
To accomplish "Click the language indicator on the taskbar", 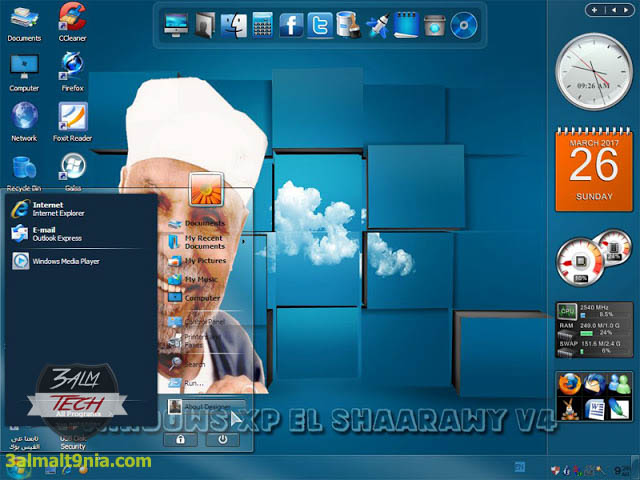I will [520, 467].
